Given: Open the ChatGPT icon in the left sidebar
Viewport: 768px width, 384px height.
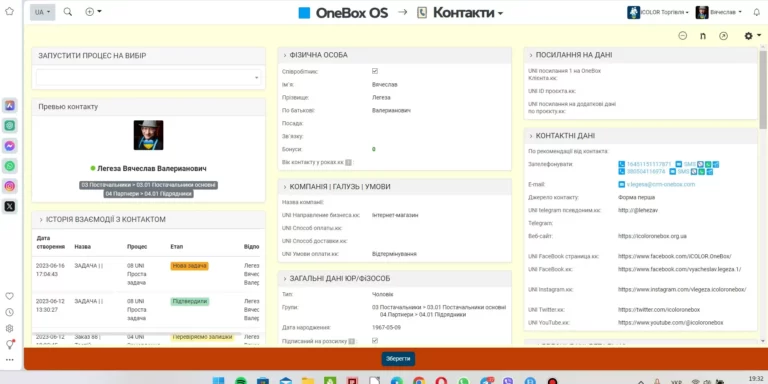Looking at the screenshot, I should coord(10,125).
